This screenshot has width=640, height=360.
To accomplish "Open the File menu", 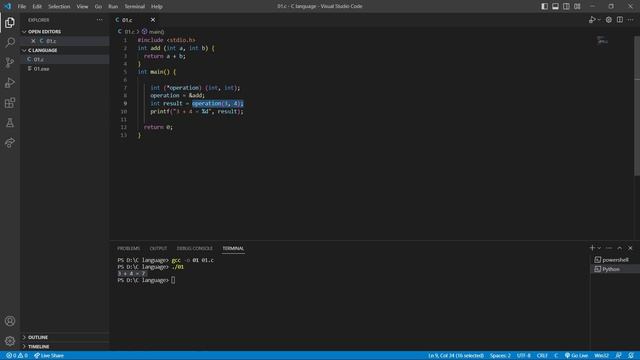I will pyautogui.click(x=22, y=6).
